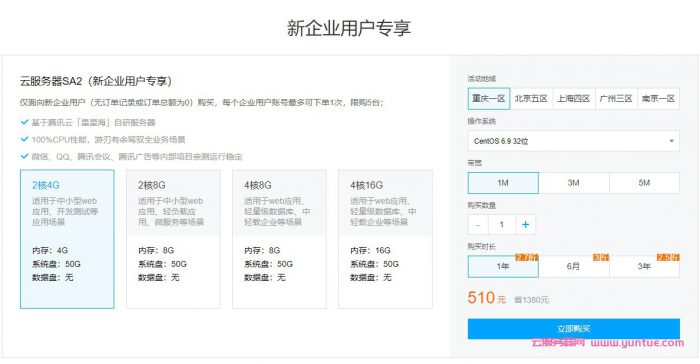700x364 pixels.
Task: Click the purchase quantity input field
Action: coord(502,225)
